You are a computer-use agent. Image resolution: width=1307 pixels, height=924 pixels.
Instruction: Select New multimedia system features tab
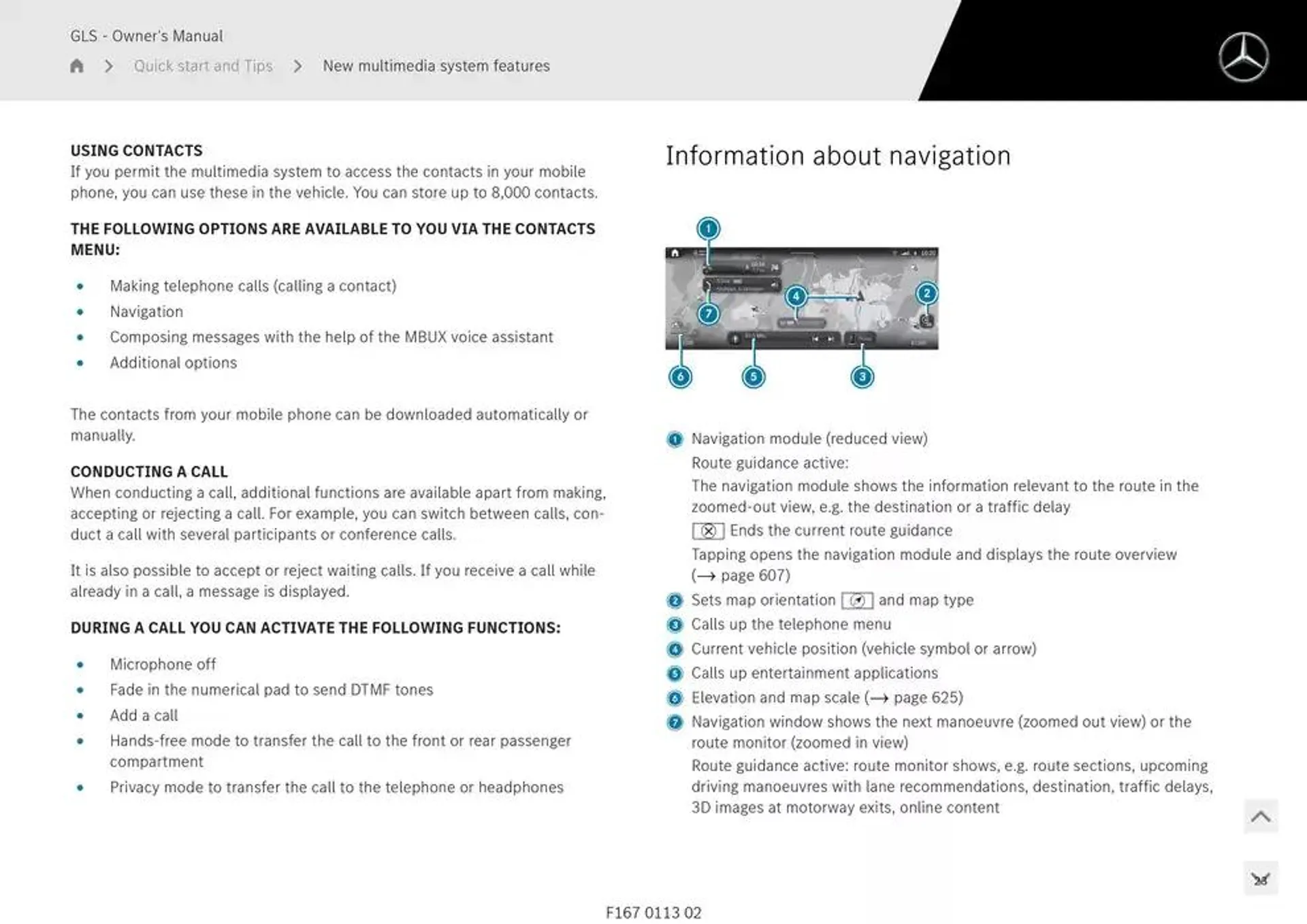(436, 65)
